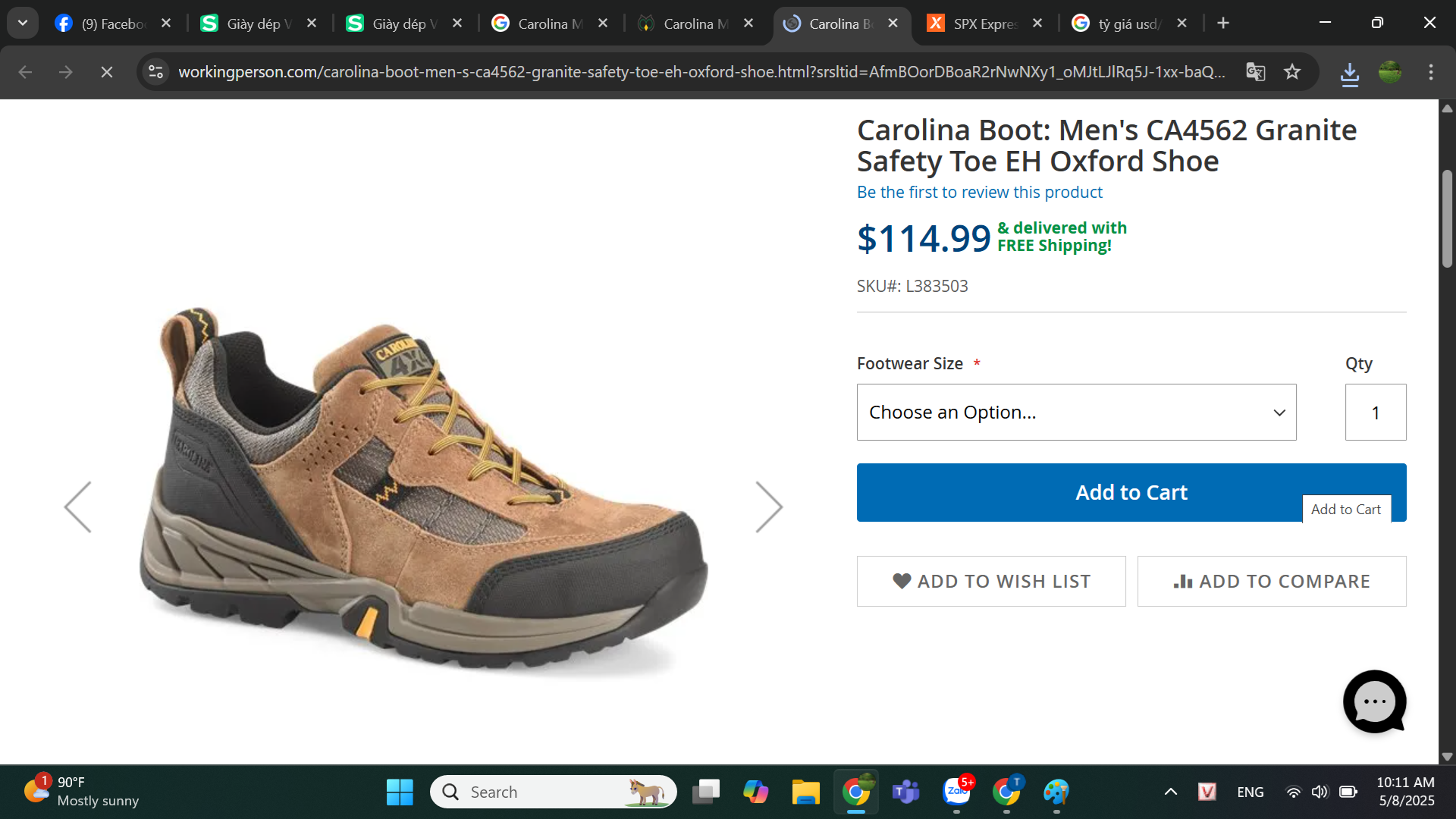Open the Google Translate page icon
The width and height of the screenshot is (1456, 819).
point(1256,72)
